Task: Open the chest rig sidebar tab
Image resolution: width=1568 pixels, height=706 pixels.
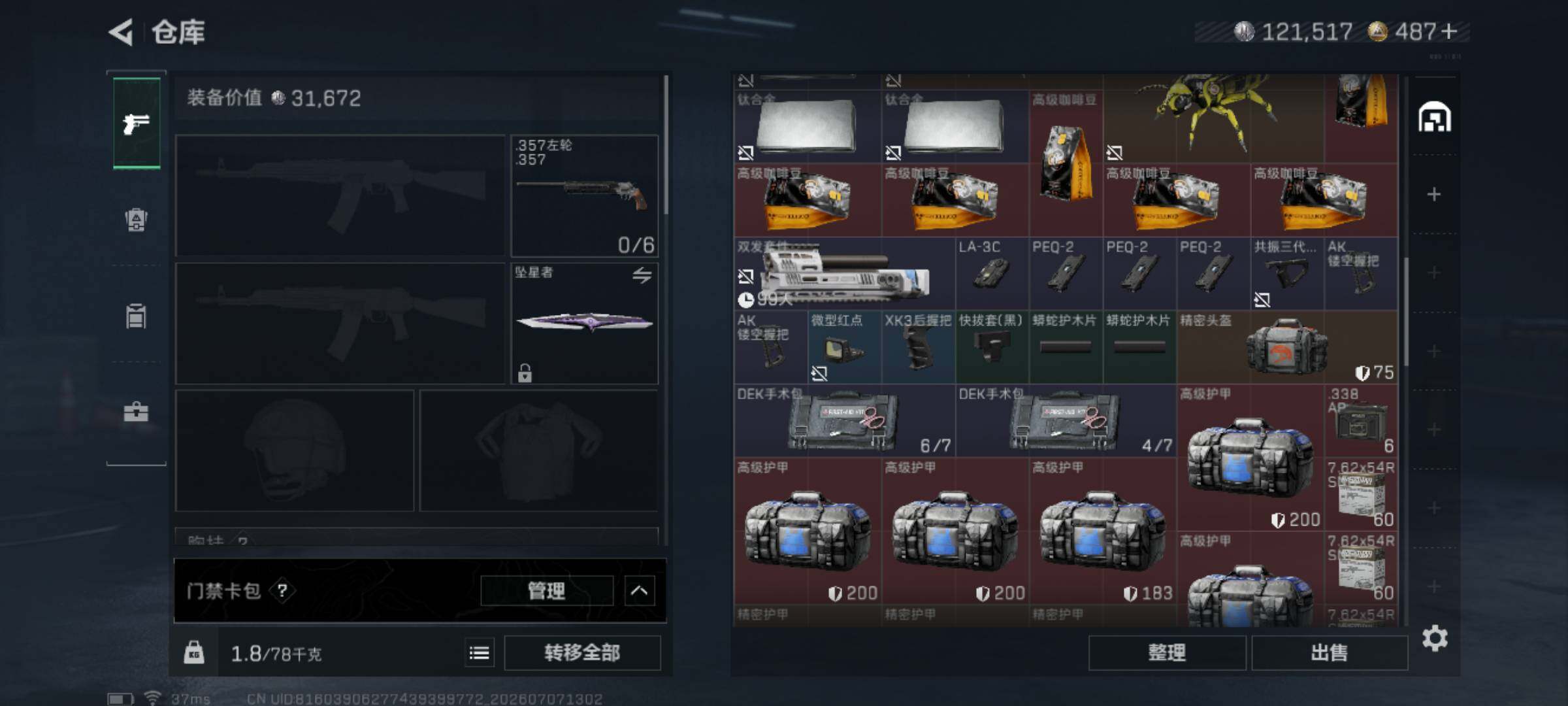Action: point(136,220)
